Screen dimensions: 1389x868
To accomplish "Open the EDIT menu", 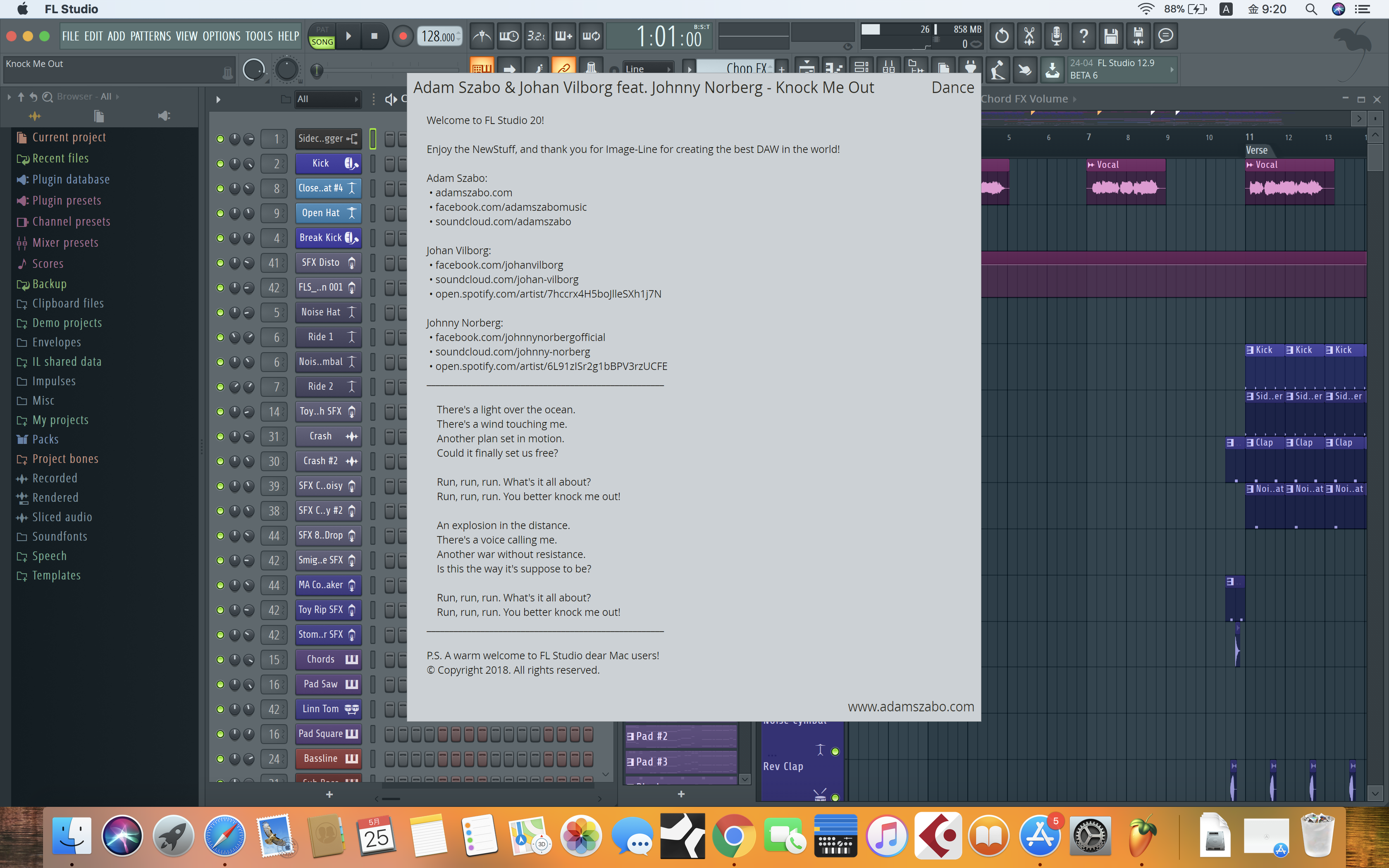I will [93, 36].
